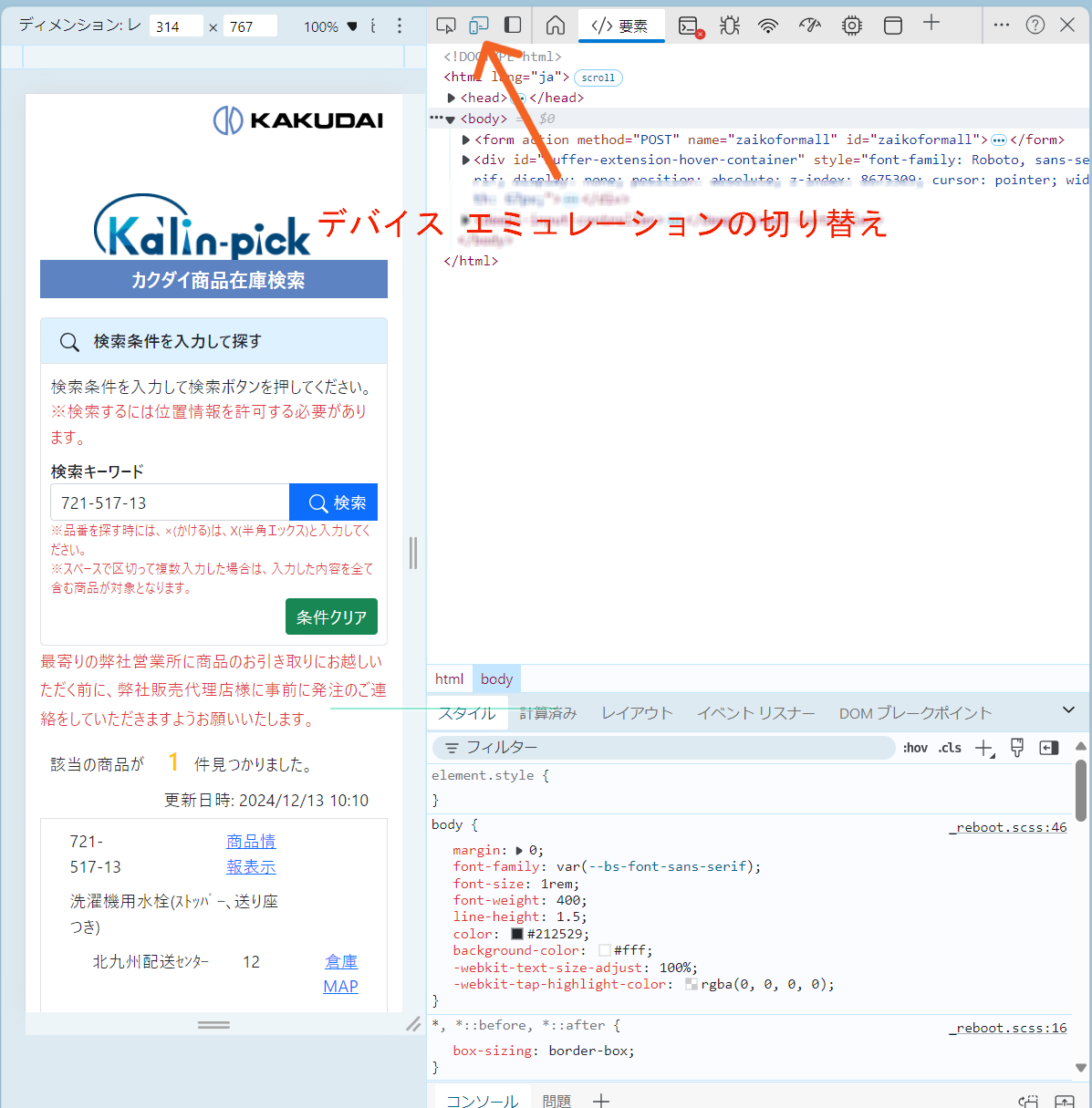The width and height of the screenshot is (1092, 1108).
Task: Toggle device emulation mode
Action: pos(479,26)
